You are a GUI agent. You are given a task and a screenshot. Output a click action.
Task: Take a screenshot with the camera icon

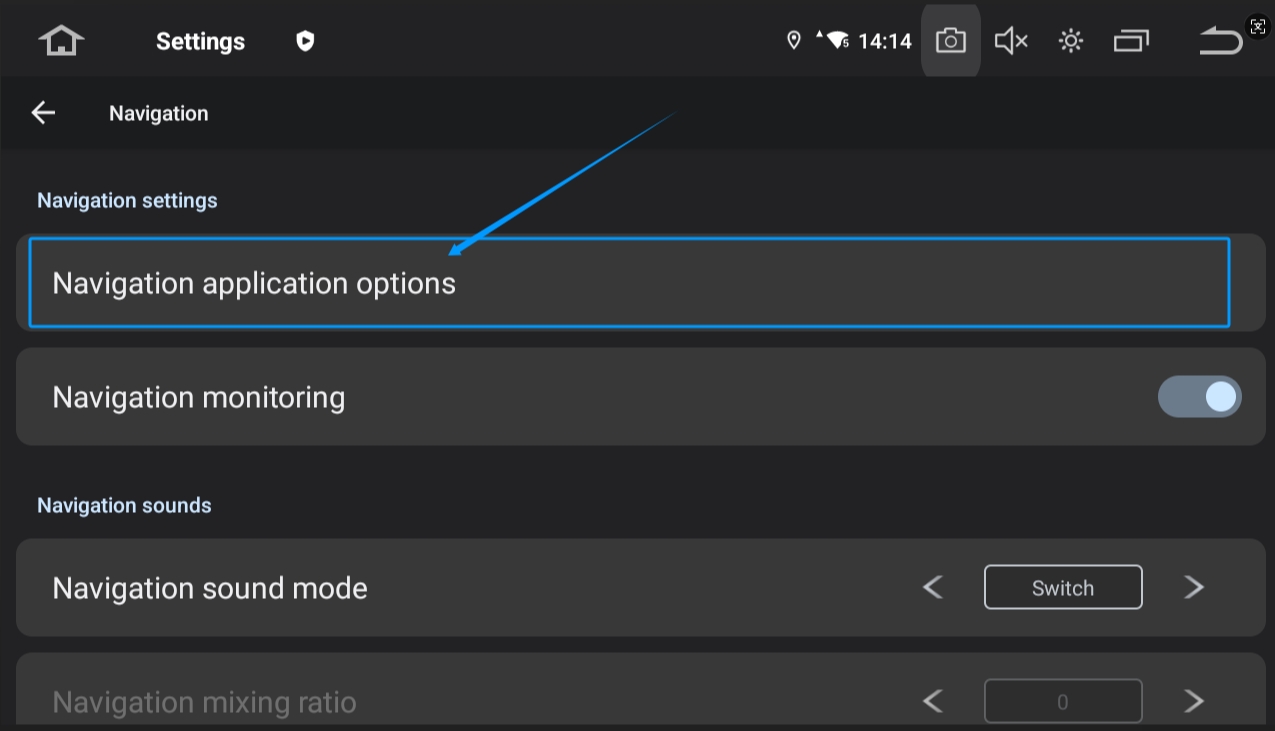950,41
